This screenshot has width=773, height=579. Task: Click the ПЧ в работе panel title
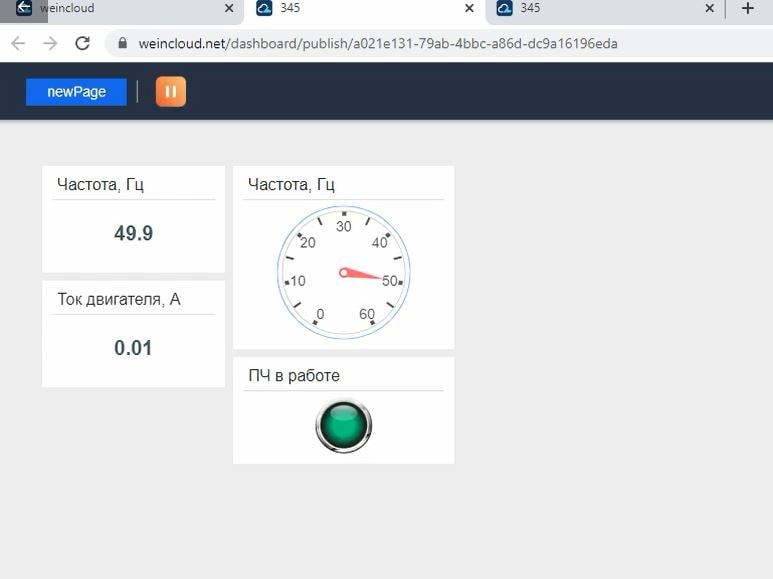[x=294, y=375]
